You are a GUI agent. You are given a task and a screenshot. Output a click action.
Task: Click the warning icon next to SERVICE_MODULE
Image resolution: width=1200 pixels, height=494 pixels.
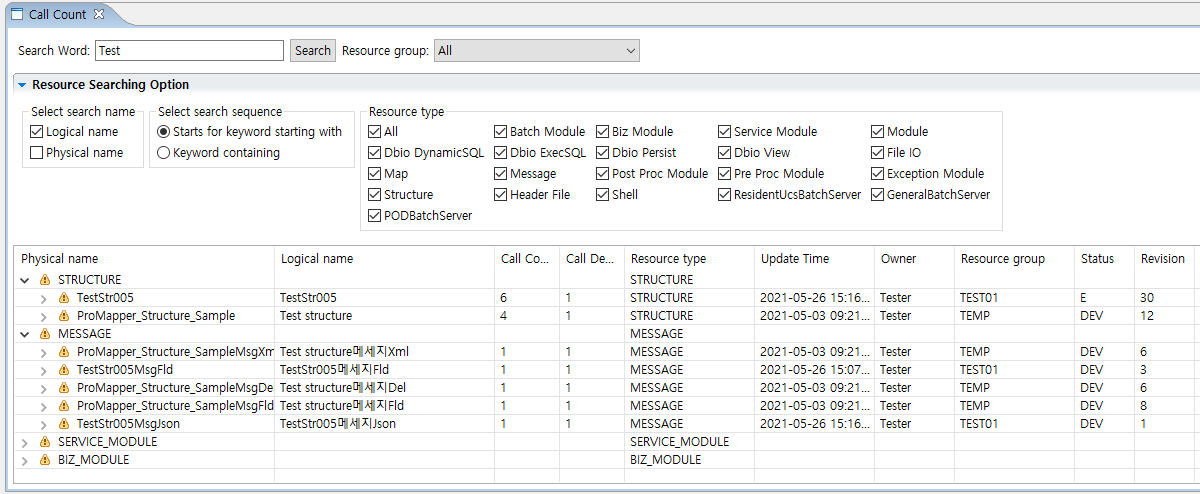pos(44,442)
